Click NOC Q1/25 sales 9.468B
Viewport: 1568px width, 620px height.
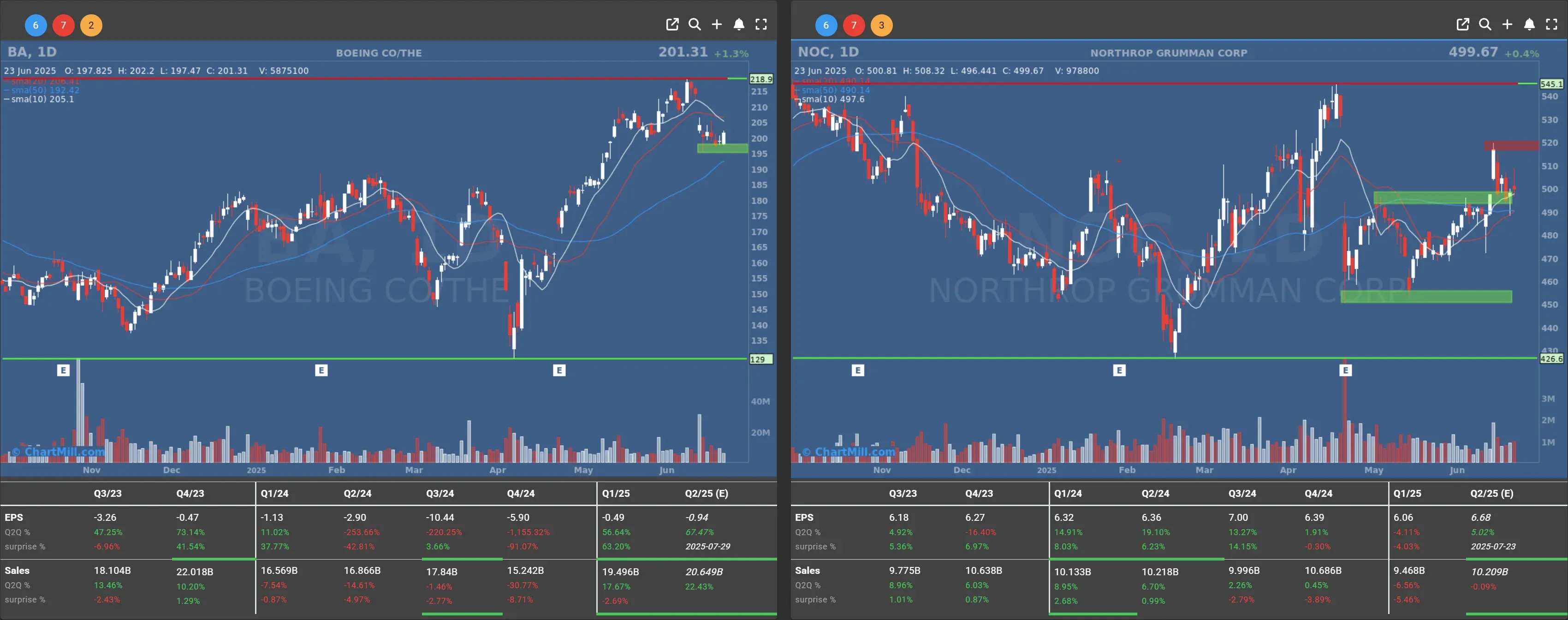1409,571
